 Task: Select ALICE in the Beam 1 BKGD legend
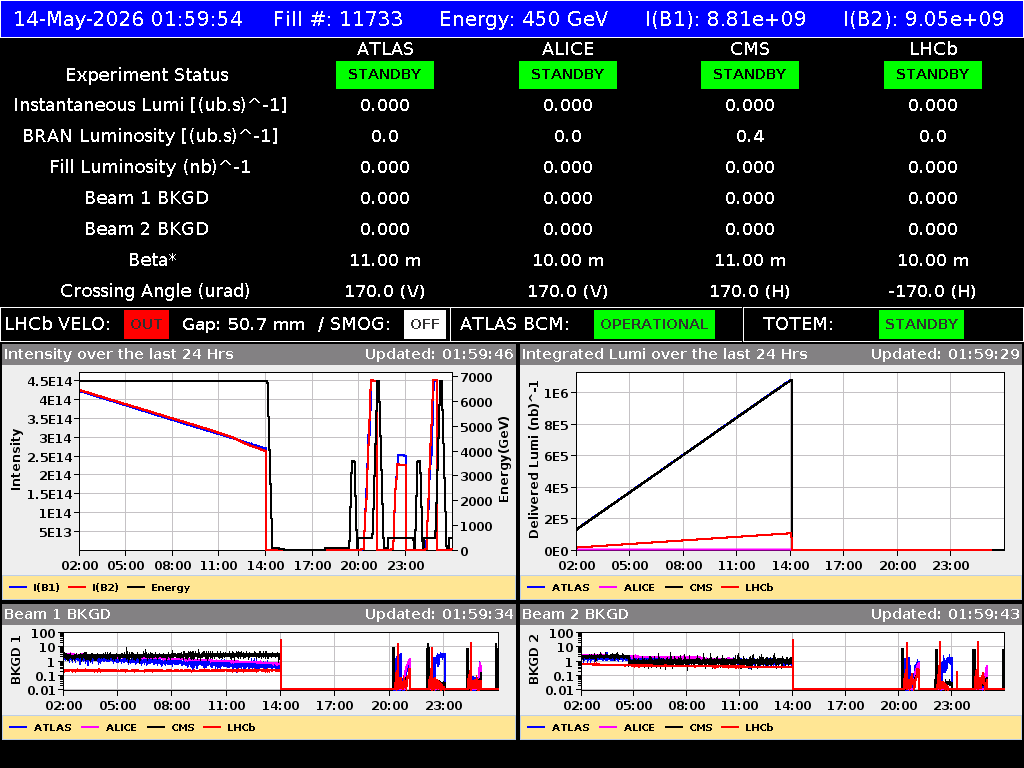[x=109, y=727]
